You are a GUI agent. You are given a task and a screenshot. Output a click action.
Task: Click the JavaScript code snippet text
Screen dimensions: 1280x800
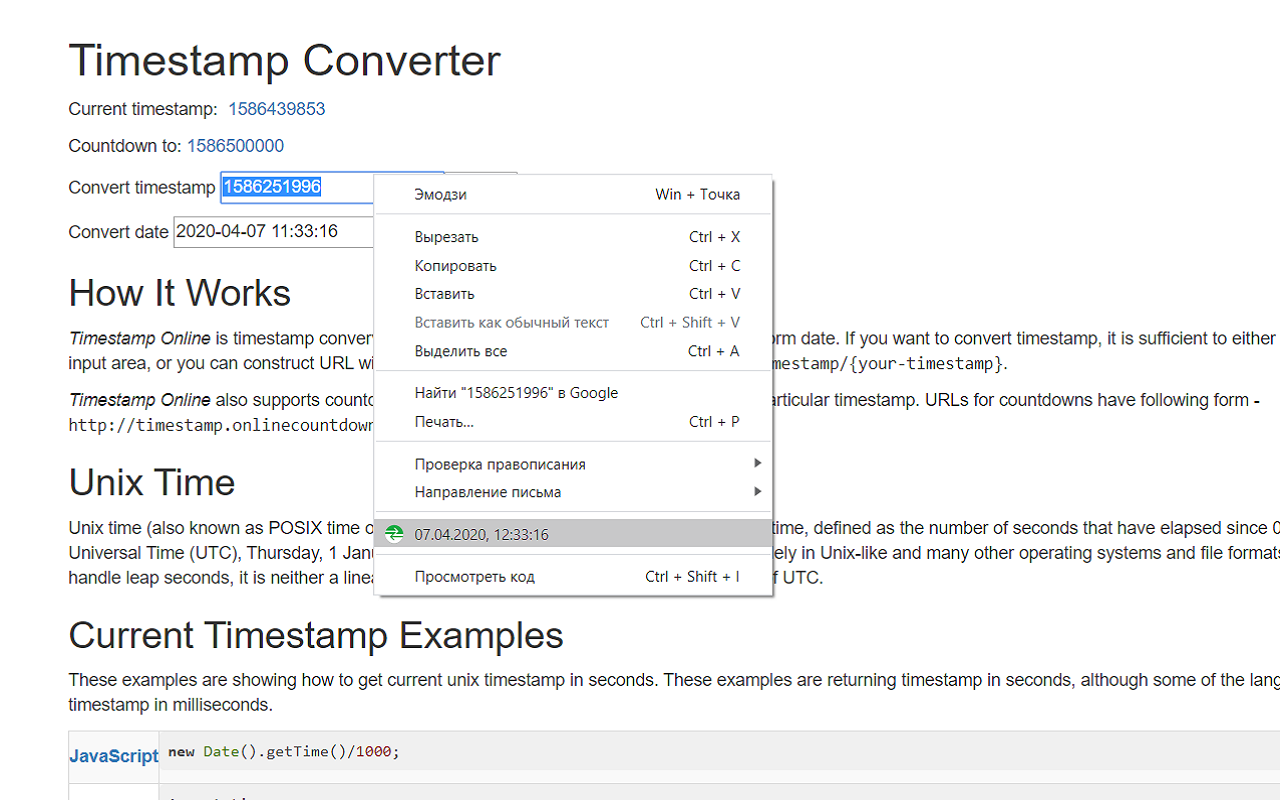[283, 751]
